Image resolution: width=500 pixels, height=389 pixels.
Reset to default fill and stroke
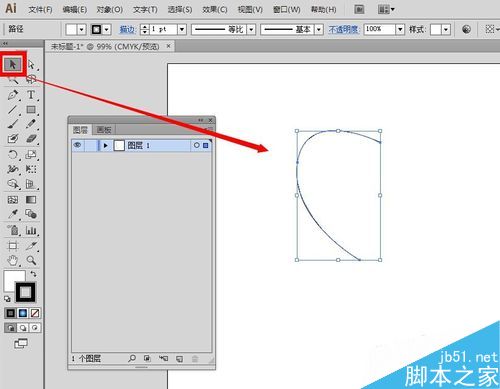7,299
